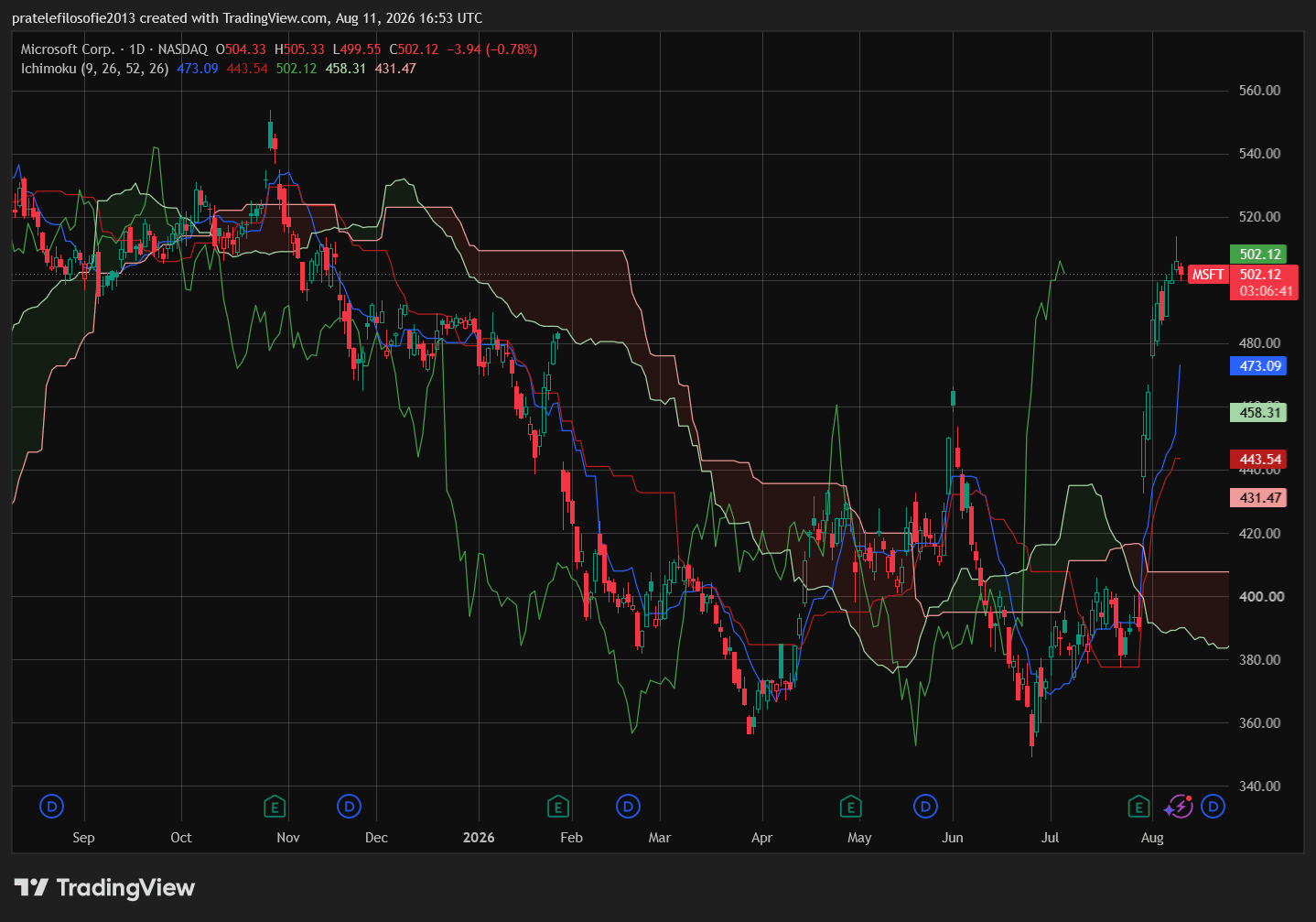
Task: Click the Dec label on the time axis
Action: click(376, 838)
